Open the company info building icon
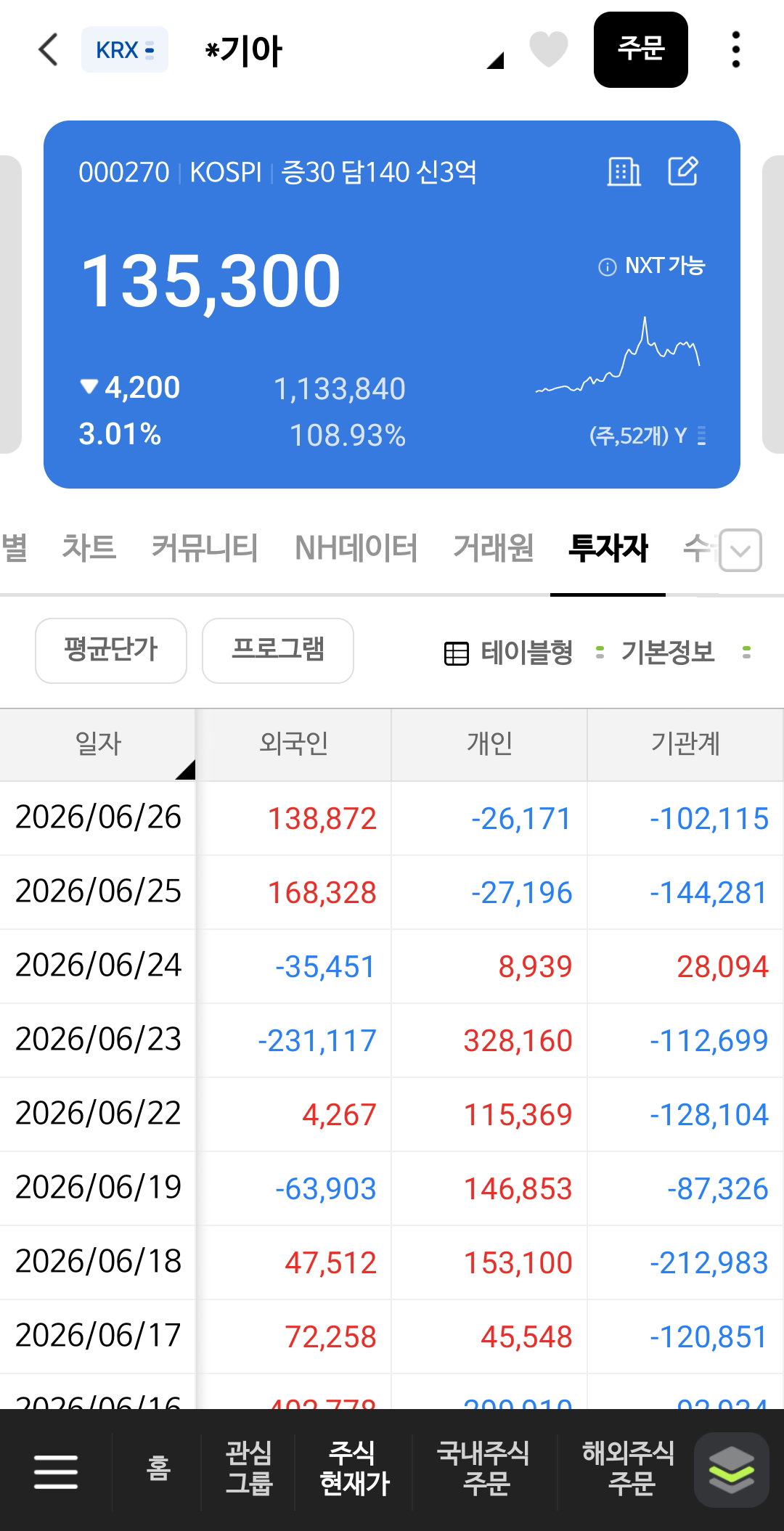The image size is (784, 1531). point(624,171)
